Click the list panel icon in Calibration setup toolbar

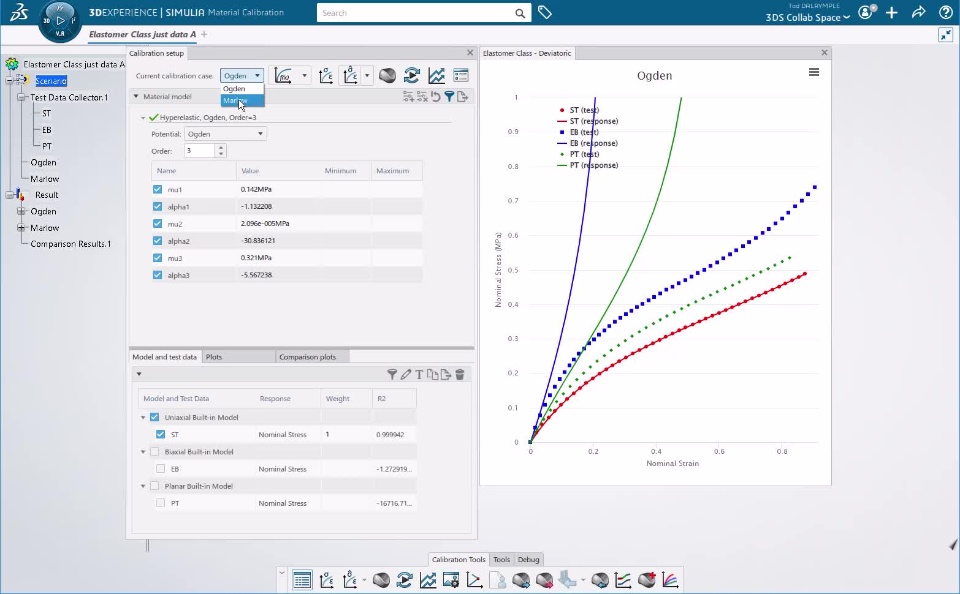point(461,76)
